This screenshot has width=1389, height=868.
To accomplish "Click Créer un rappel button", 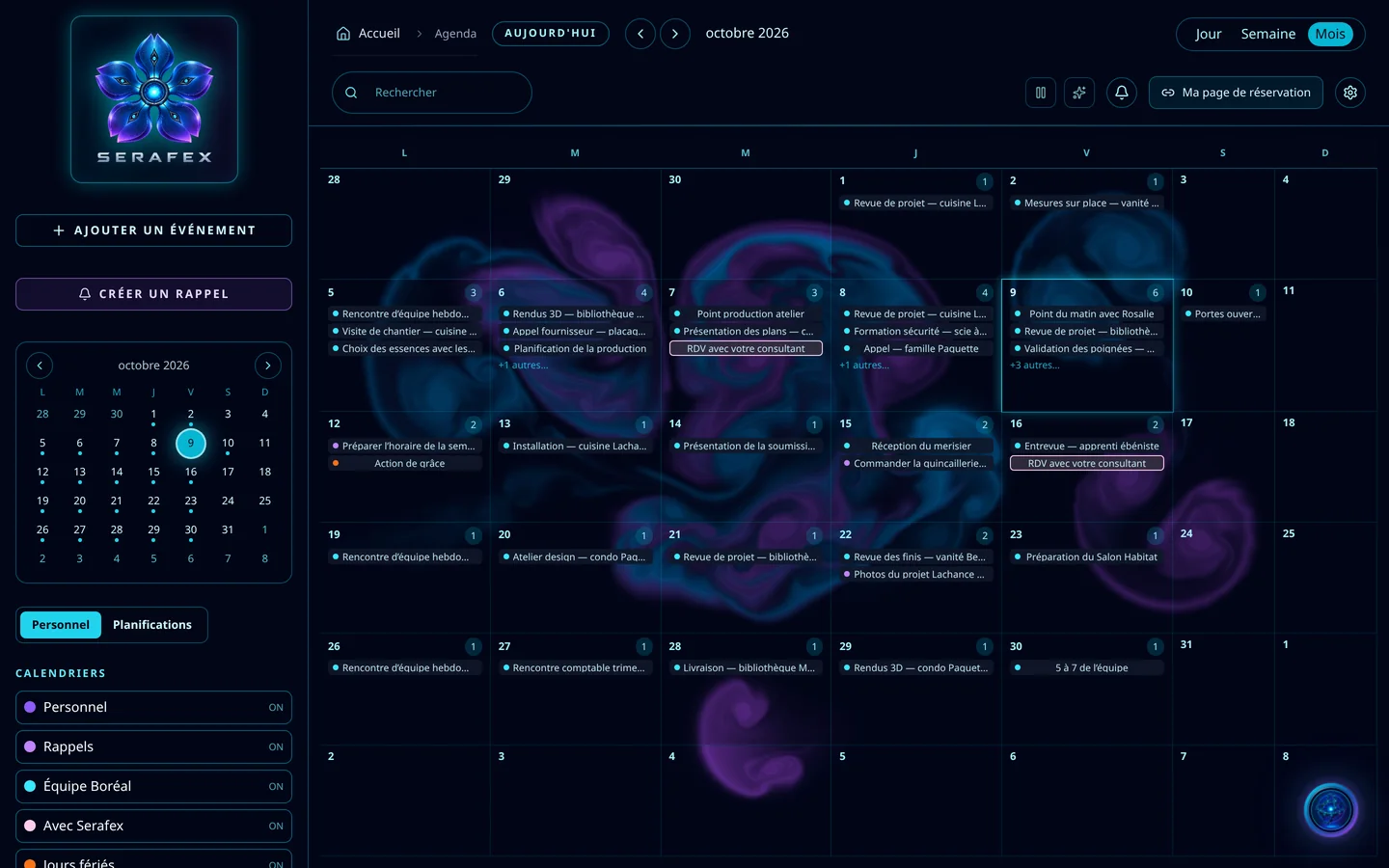I will pyautogui.click(x=154, y=294).
